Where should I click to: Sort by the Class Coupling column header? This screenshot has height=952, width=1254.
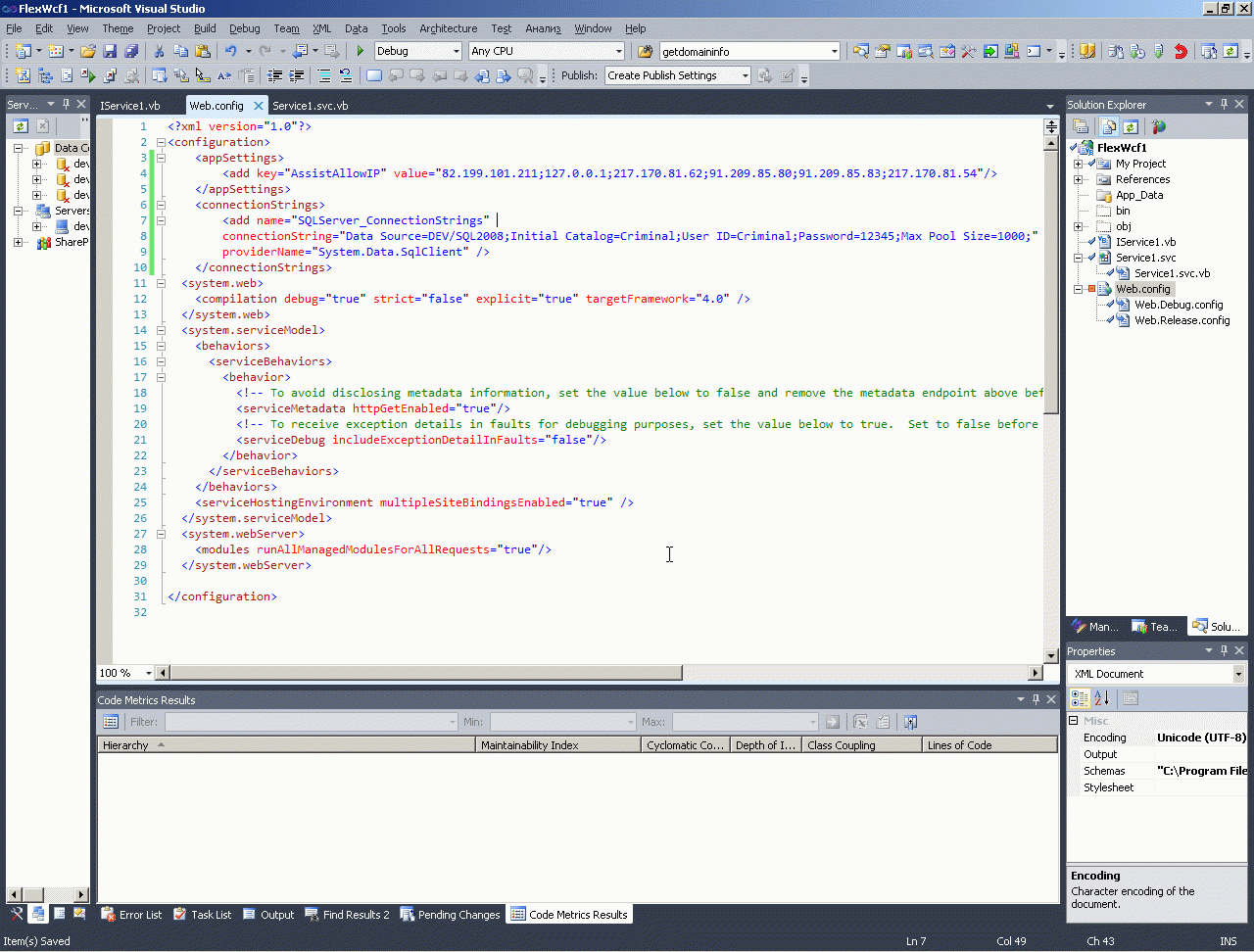(862, 745)
